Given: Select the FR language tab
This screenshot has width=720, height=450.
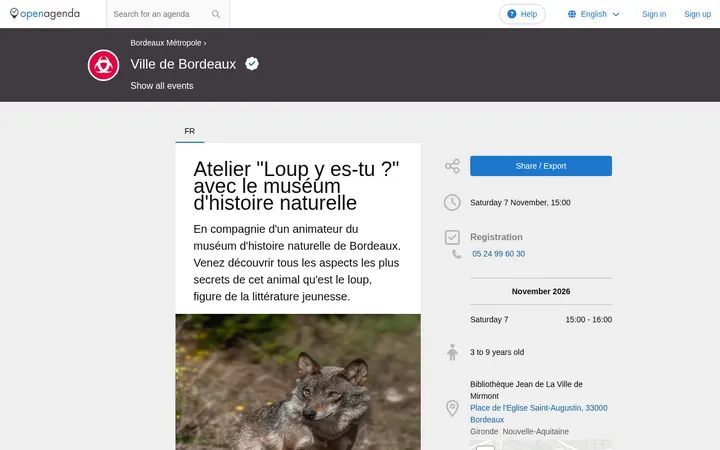Looking at the screenshot, I should [x=190, y=131].
